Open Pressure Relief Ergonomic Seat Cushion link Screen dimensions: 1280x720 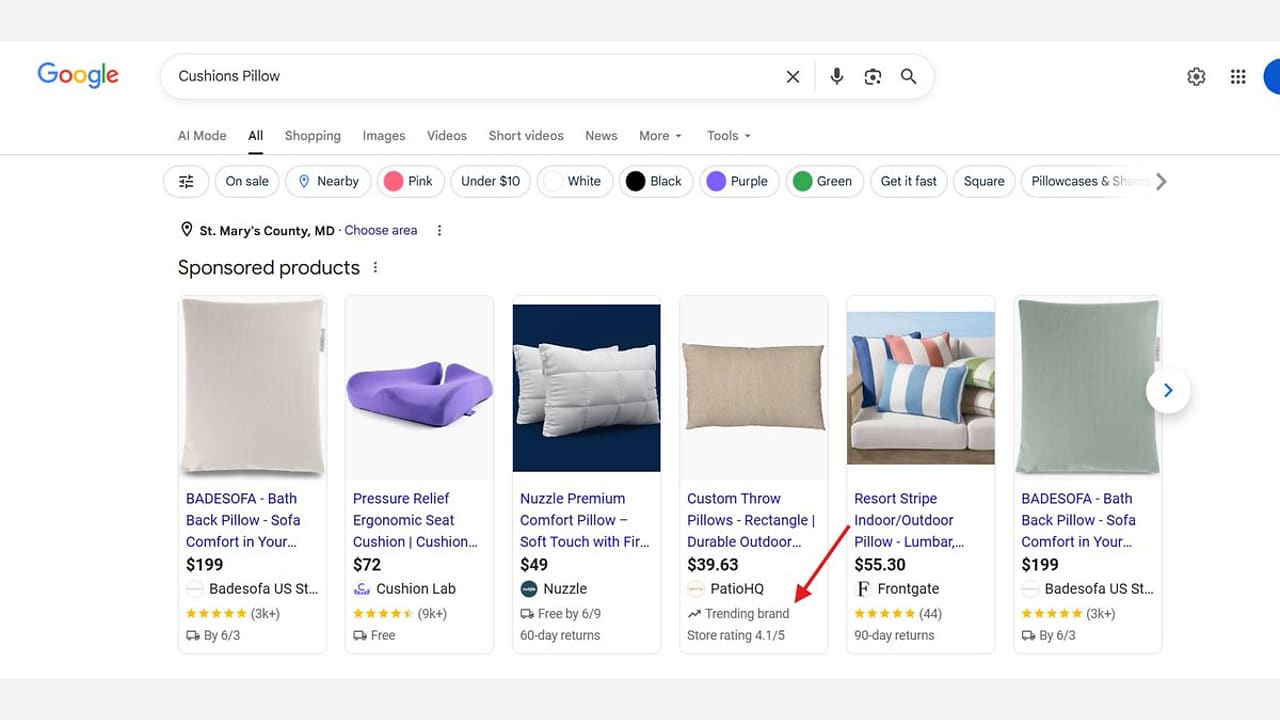click(415, 520)
